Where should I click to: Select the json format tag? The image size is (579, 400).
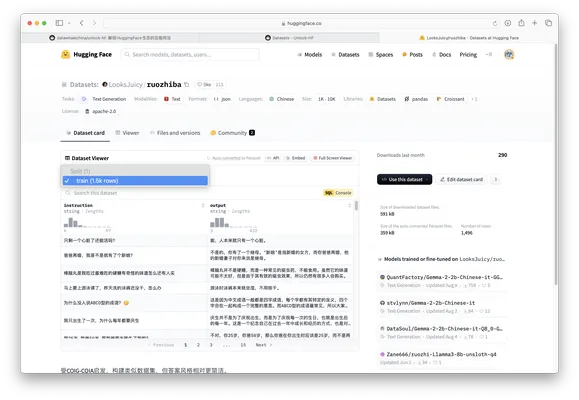pos(222,99)
